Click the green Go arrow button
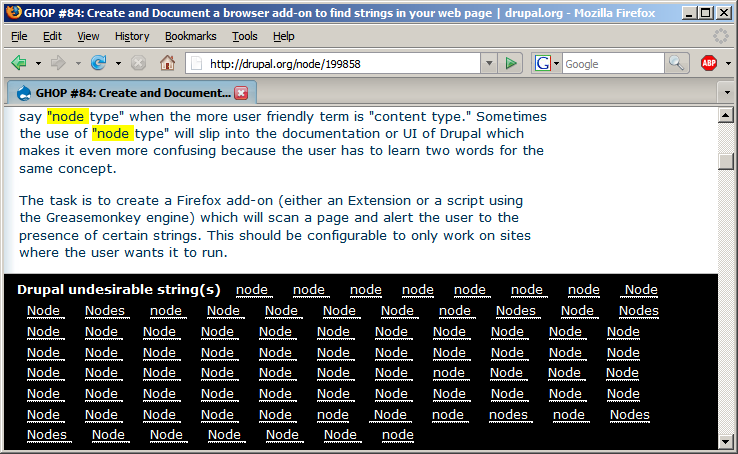 [x=511, y=64]
